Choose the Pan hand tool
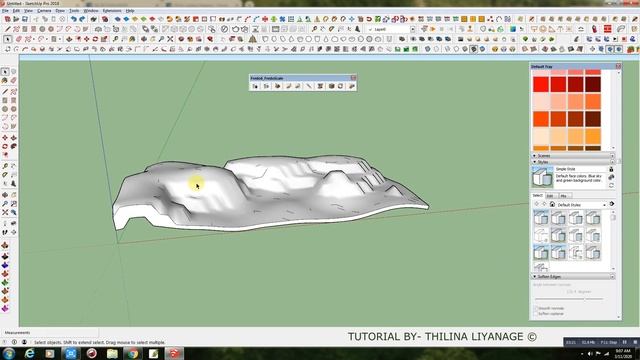 tap(13, 195)
